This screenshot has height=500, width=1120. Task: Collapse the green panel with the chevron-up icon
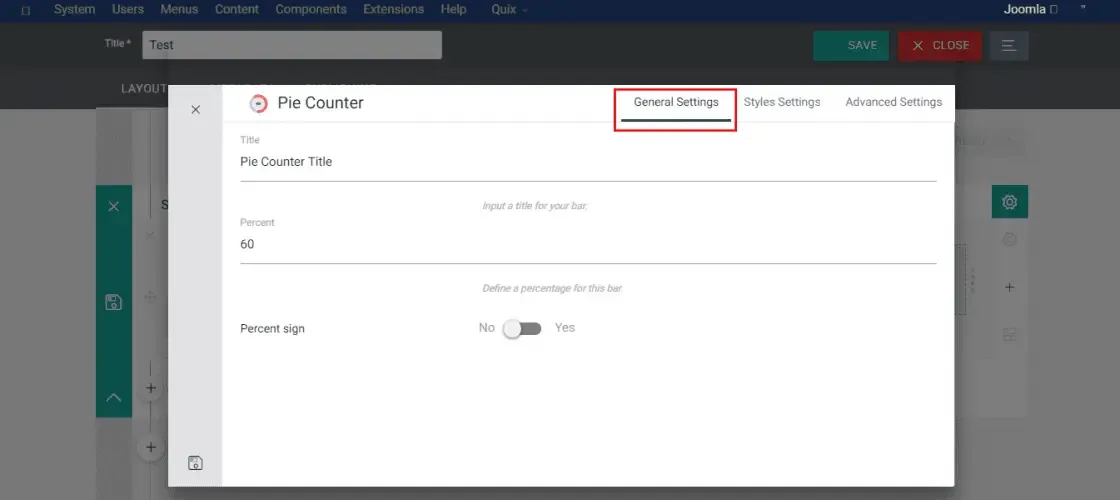(114, 397)
